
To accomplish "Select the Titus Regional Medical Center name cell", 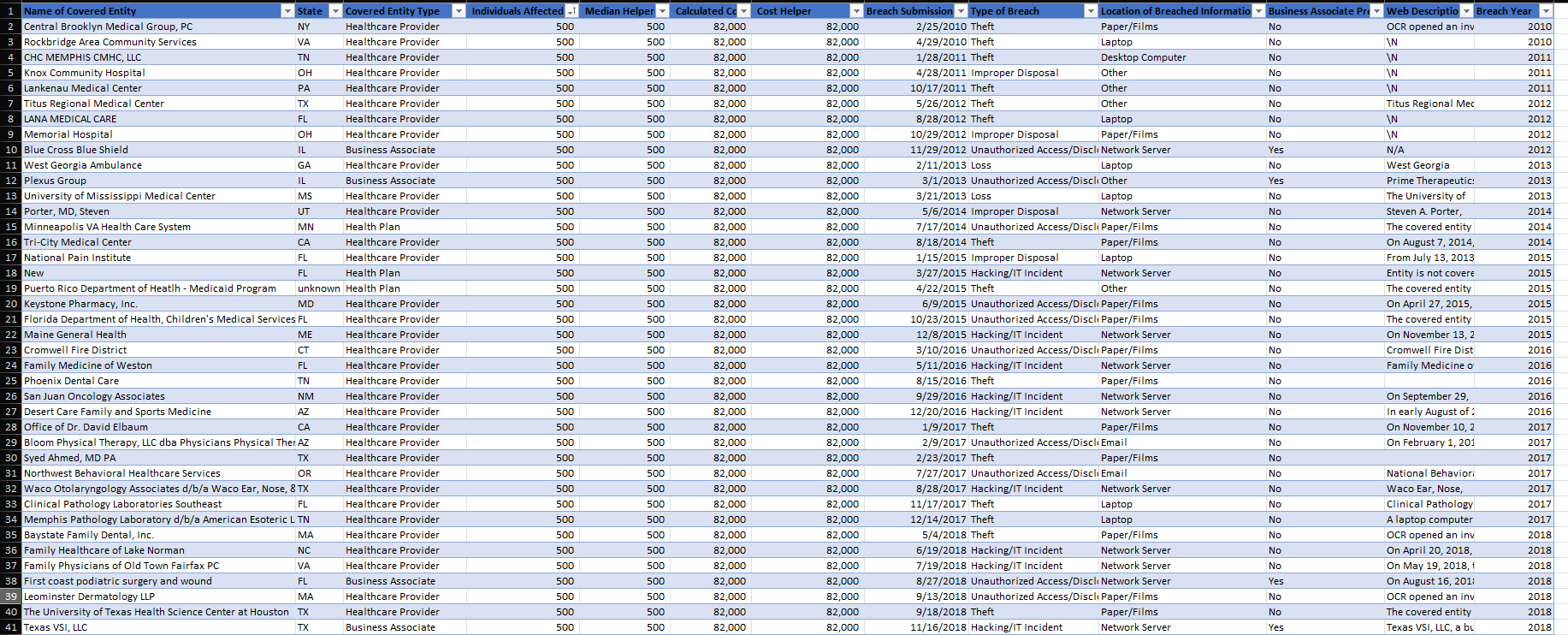I will tap(158, 104).
